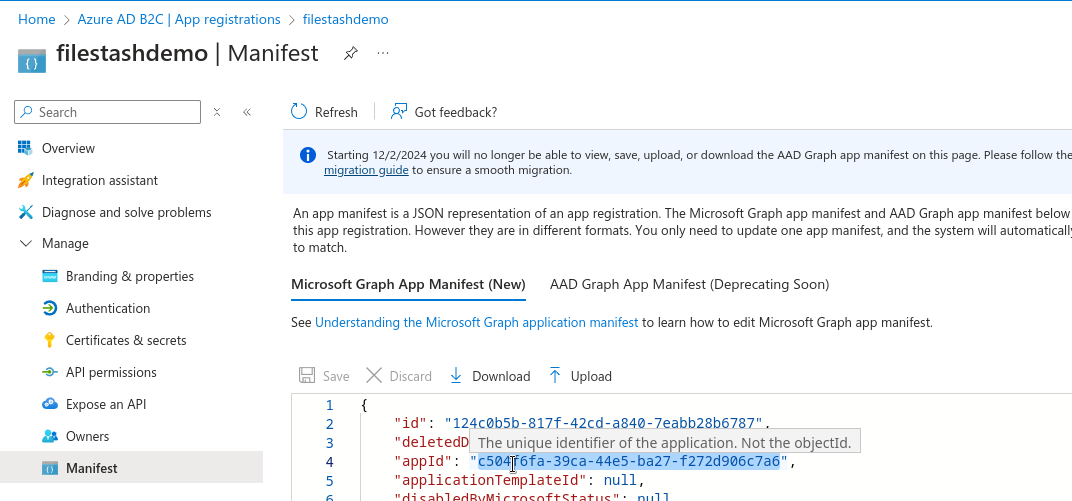This screenshot has width=1072, height=501.
Task: Click the API permissions icon
Action: coord(50,373)
